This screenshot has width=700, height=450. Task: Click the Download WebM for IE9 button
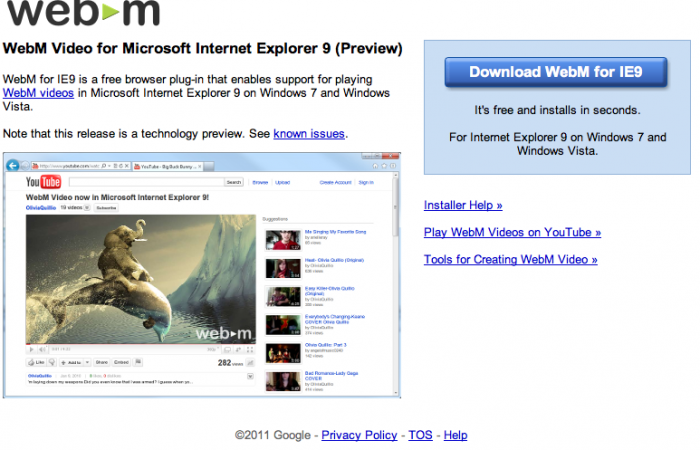[x=555, y=72]
